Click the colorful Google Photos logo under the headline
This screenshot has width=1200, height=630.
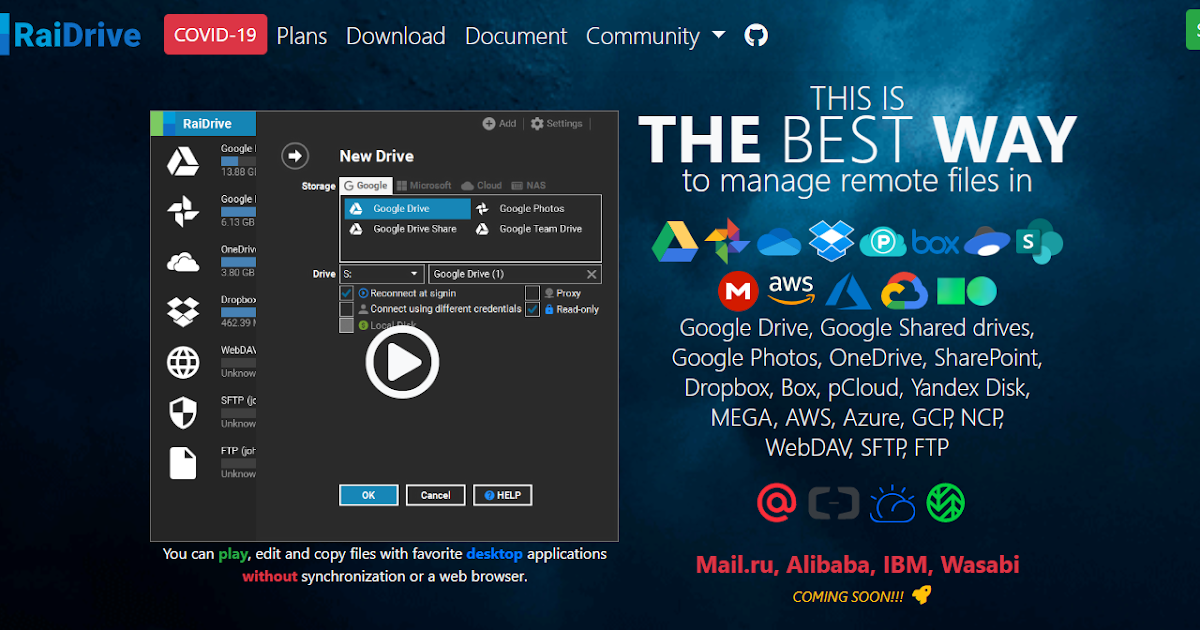point(727,241)
